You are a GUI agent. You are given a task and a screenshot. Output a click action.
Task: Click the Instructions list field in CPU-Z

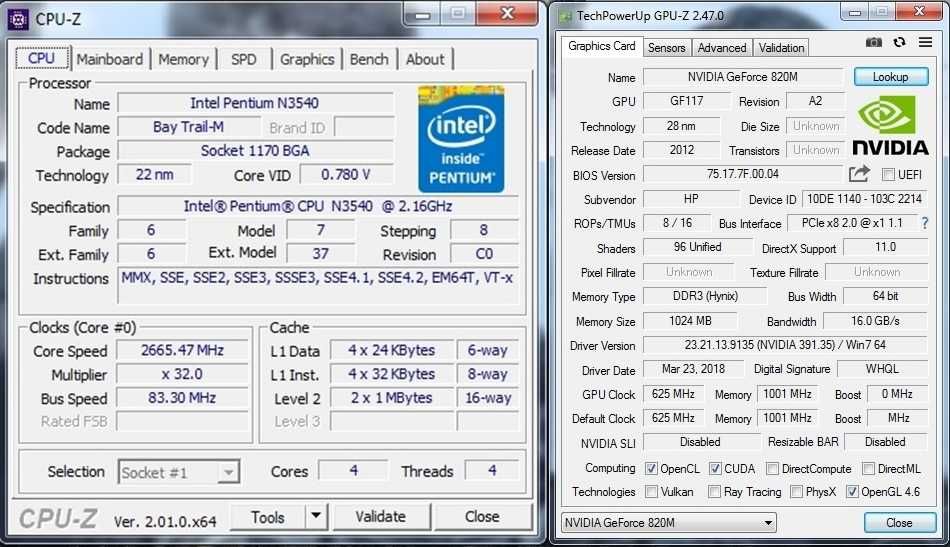coord(317,285)
